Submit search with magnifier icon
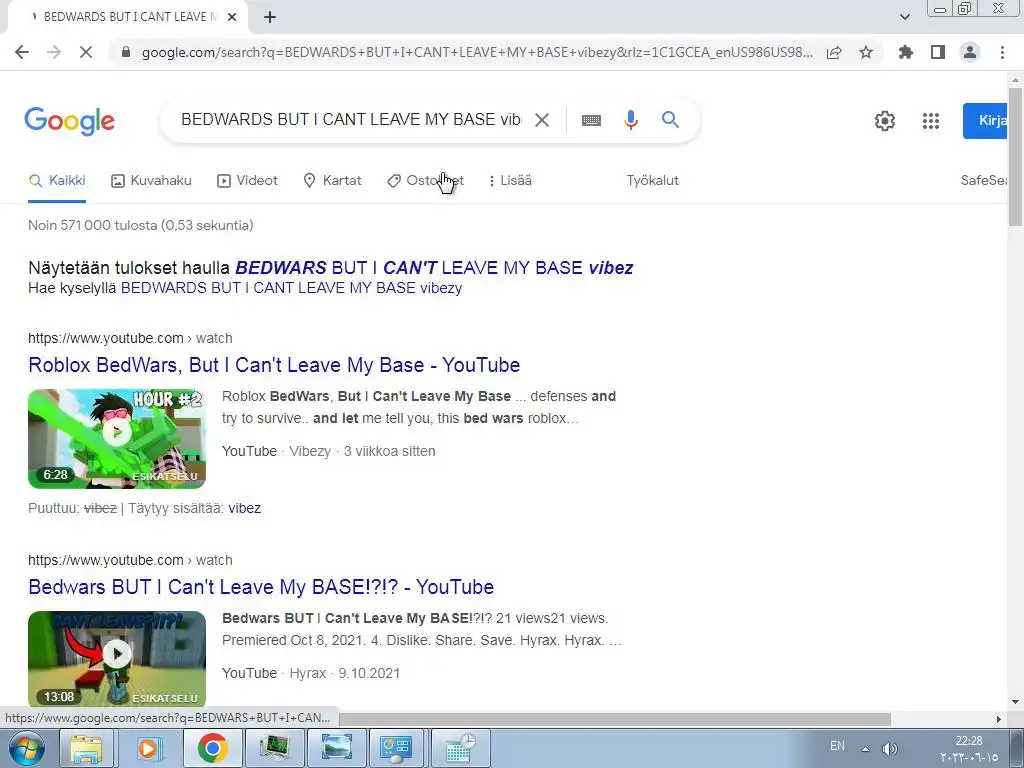 (x=670, y=120)
